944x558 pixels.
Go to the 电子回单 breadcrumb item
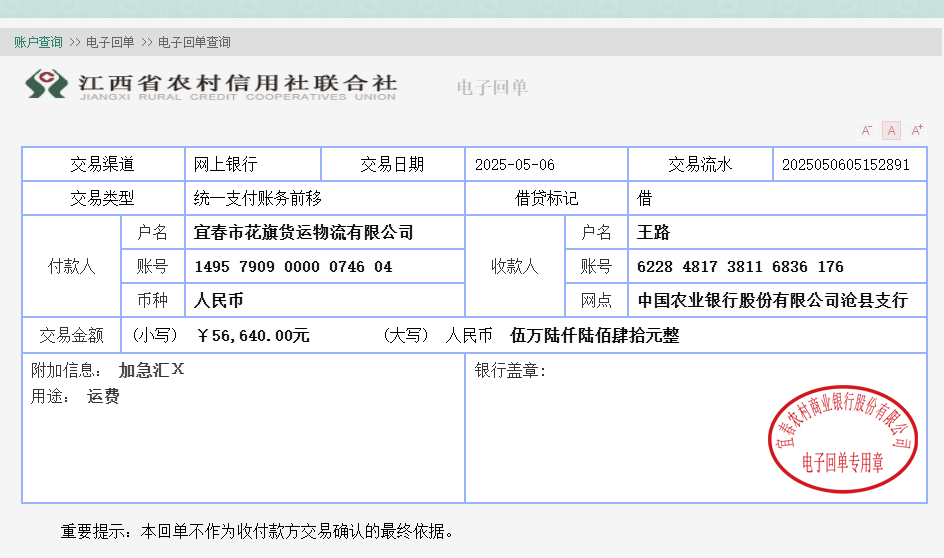tap(110, 42)
